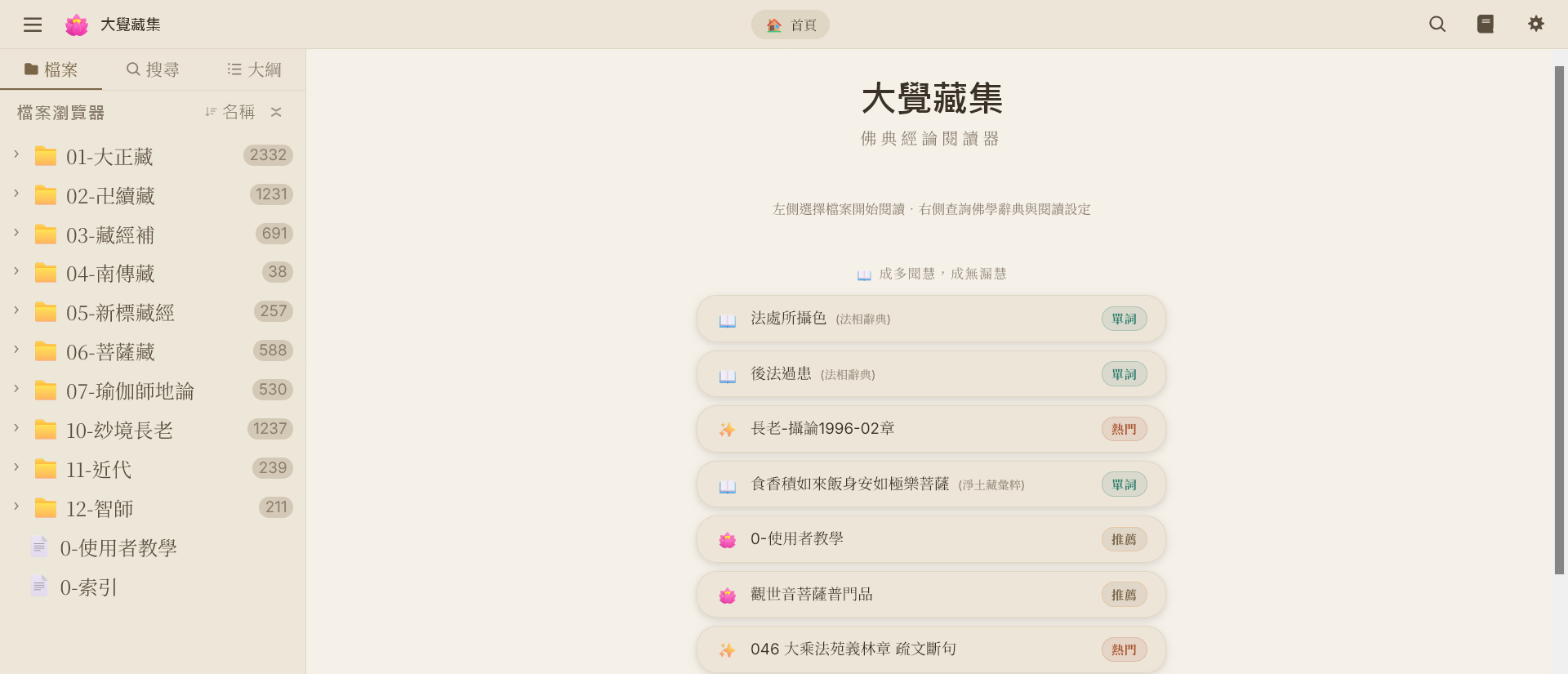Open 觀世音菩薩普門品 card
The image size is (1568, 674).
coord(931,595)
